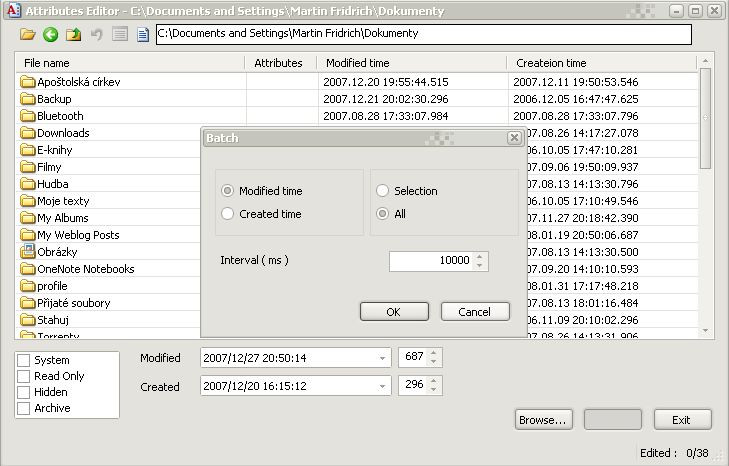The width and height of the screenshot is (729, 466).
Task: Open the Modified date dropdown
Action: (x=383, y=358)
